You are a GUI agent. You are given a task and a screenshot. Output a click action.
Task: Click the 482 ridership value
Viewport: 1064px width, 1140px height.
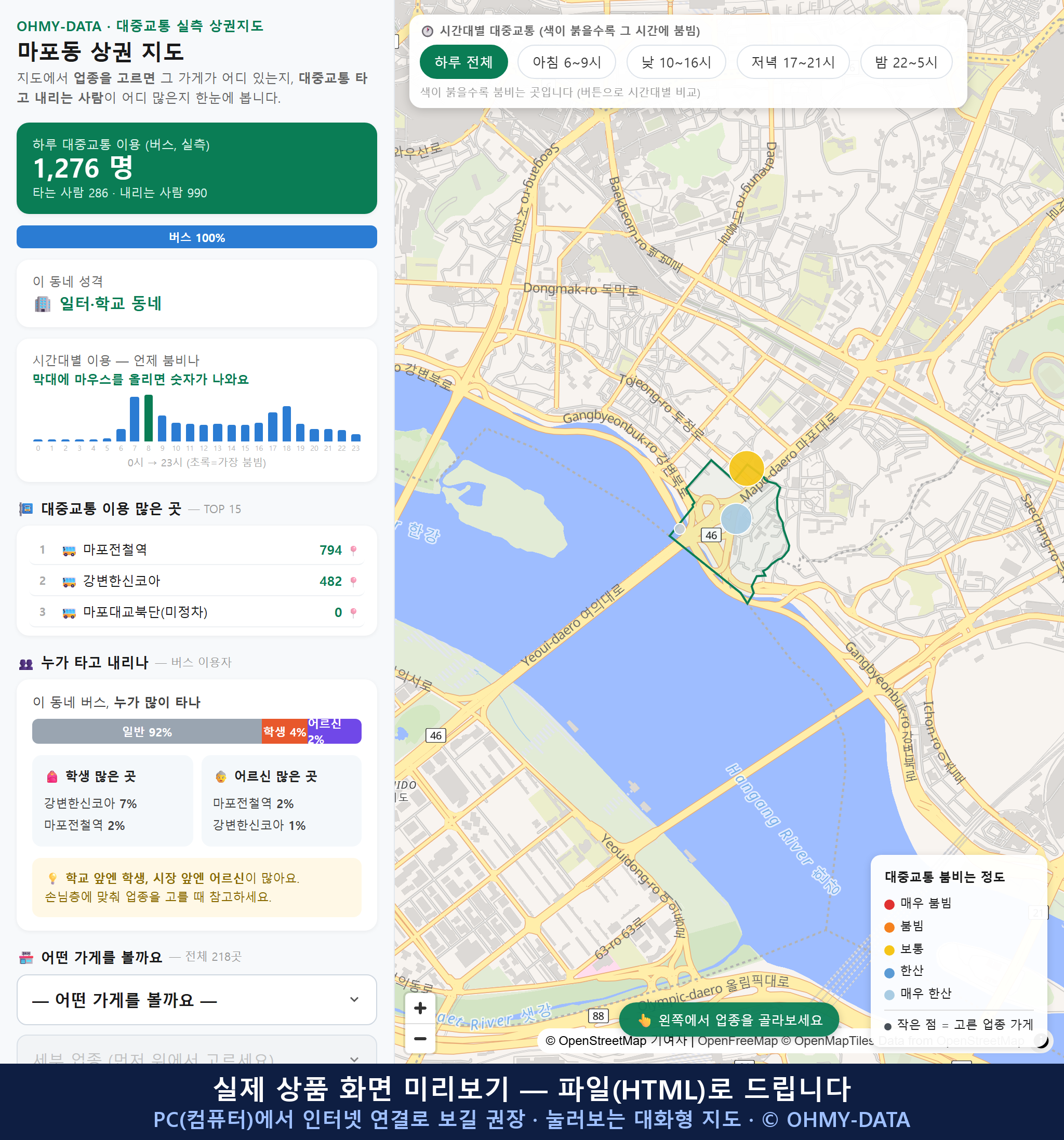tap(330, 581)
